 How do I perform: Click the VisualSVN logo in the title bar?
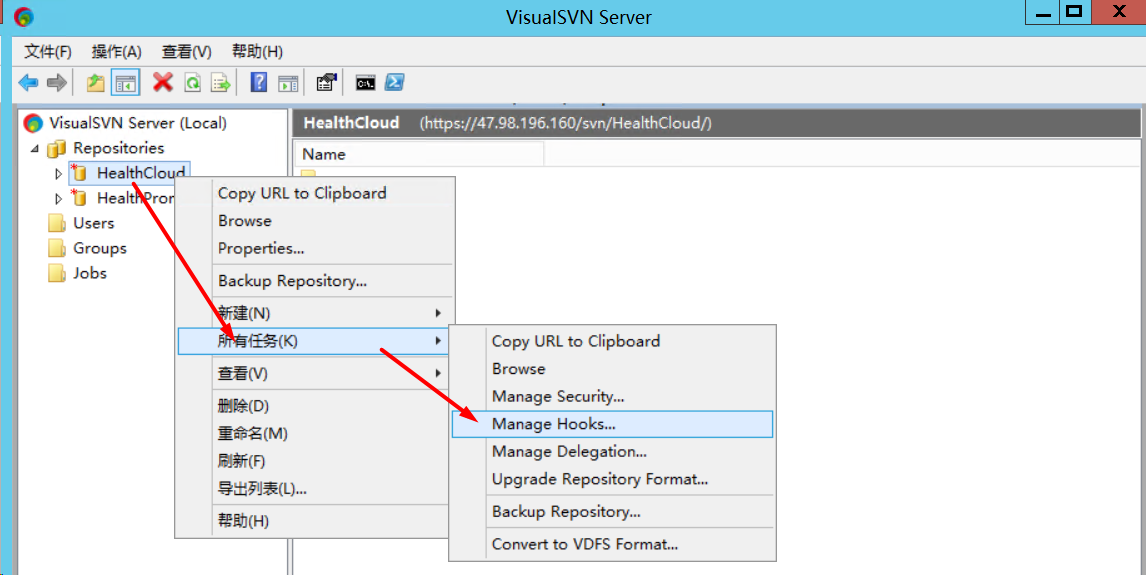point(23,16)
